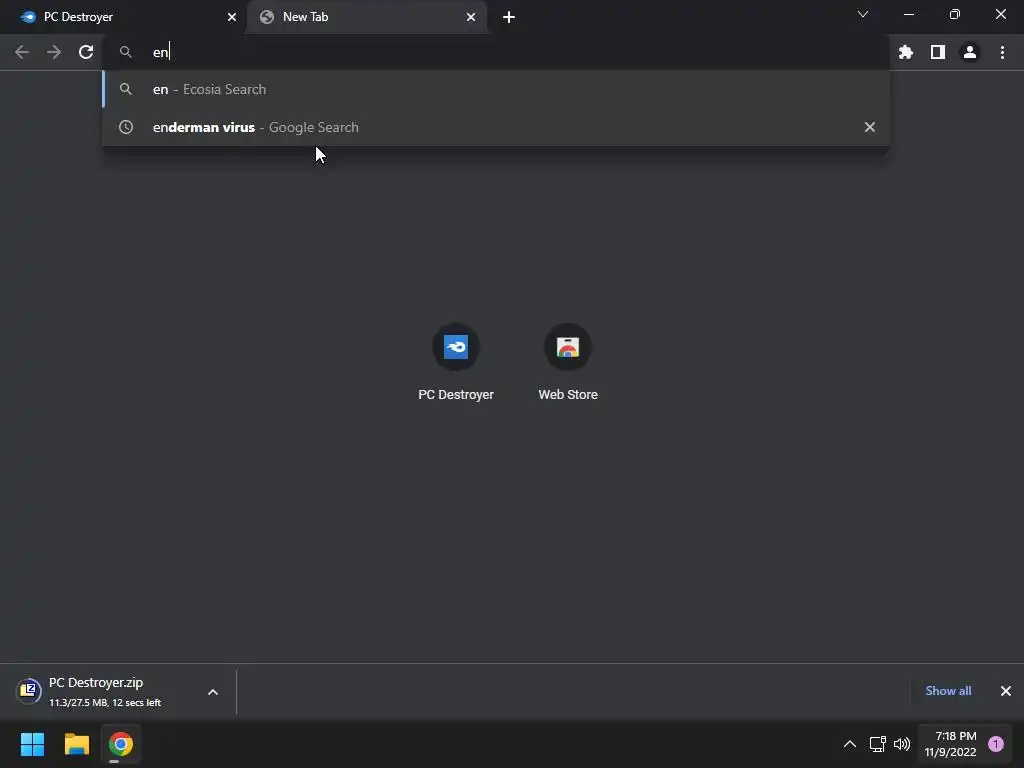
Task: Click Show all downloads link
Action: (948, 691)
